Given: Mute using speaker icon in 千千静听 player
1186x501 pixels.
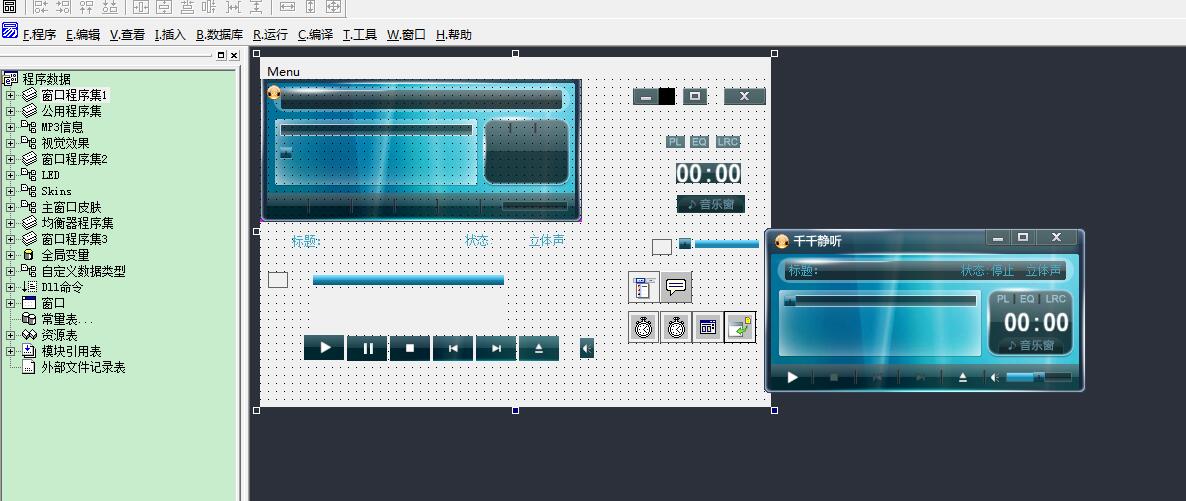Looking at the screenshot, I should pos(994,377).
